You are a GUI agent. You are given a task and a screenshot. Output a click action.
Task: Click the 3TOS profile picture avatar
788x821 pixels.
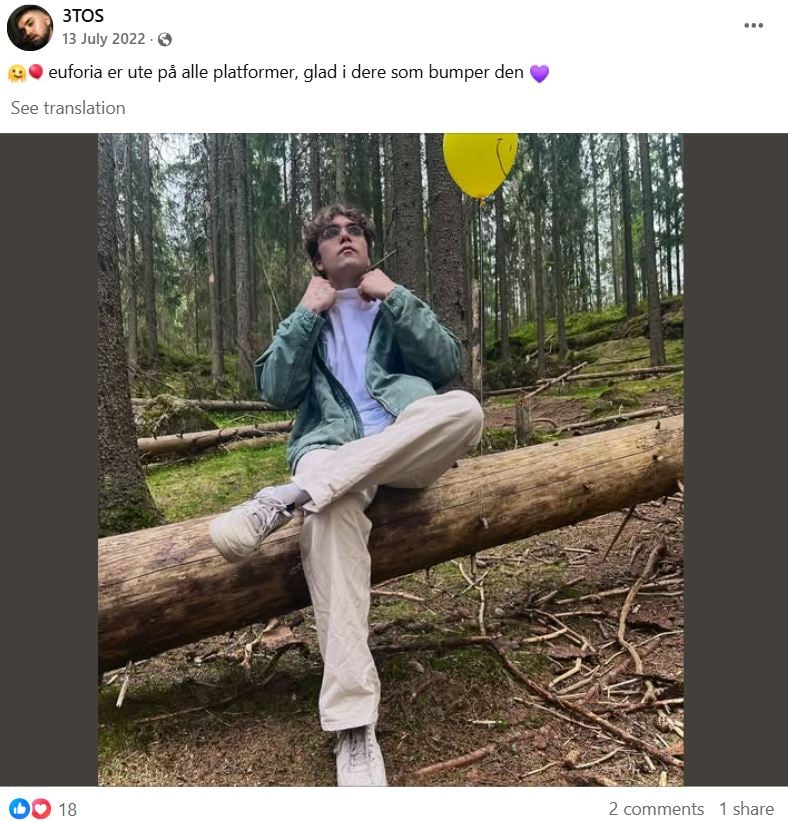pyautogui.click(x=29, y=27)
